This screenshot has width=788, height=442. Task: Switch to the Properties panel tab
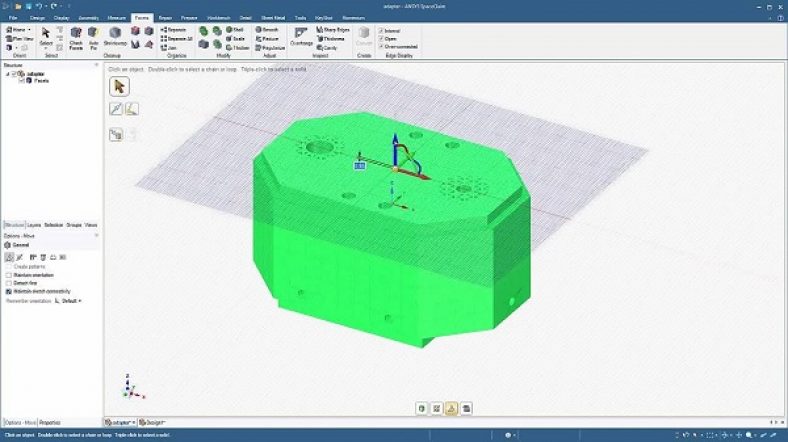[x=50, y=423]
